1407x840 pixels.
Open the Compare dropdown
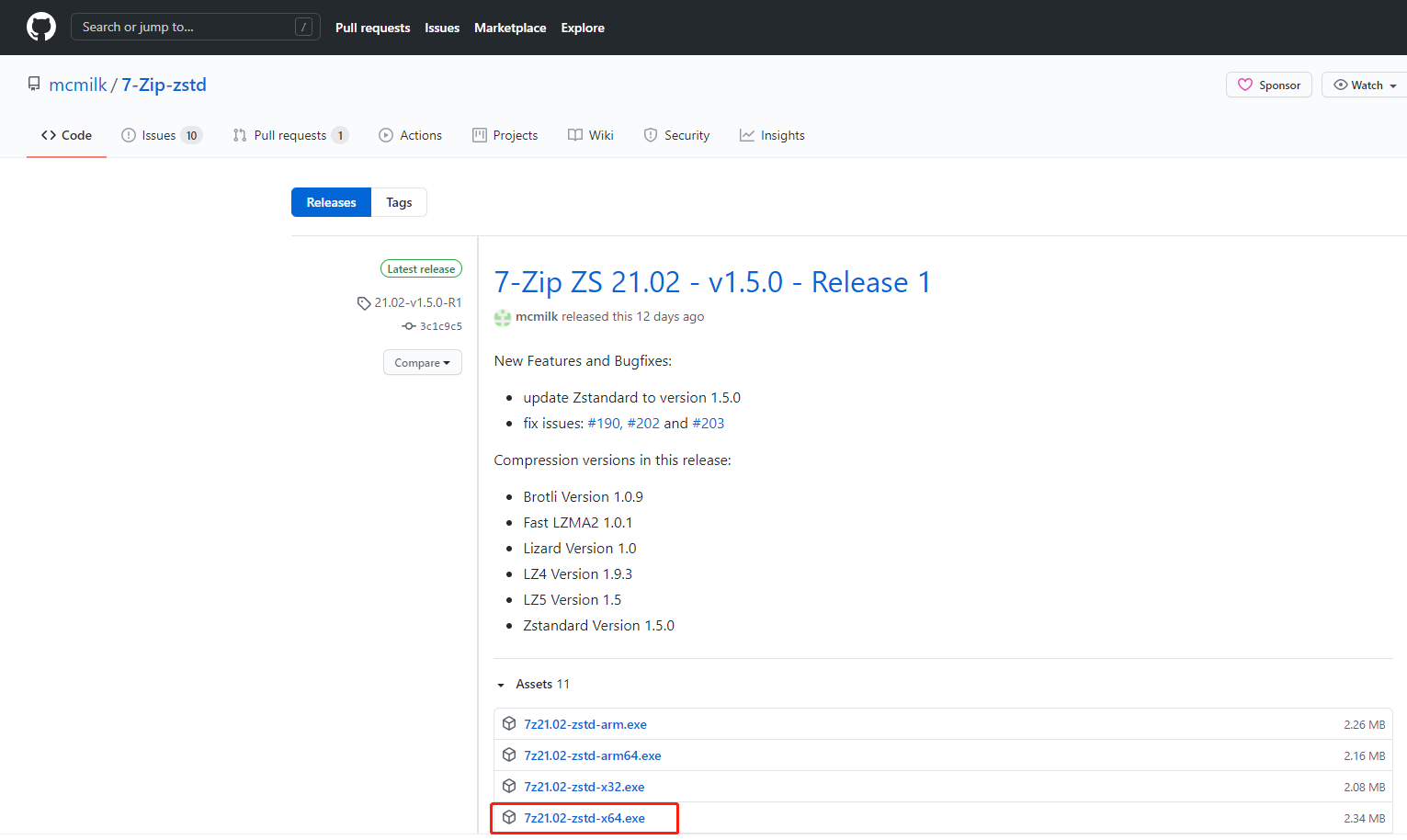[x=423, y=362]
